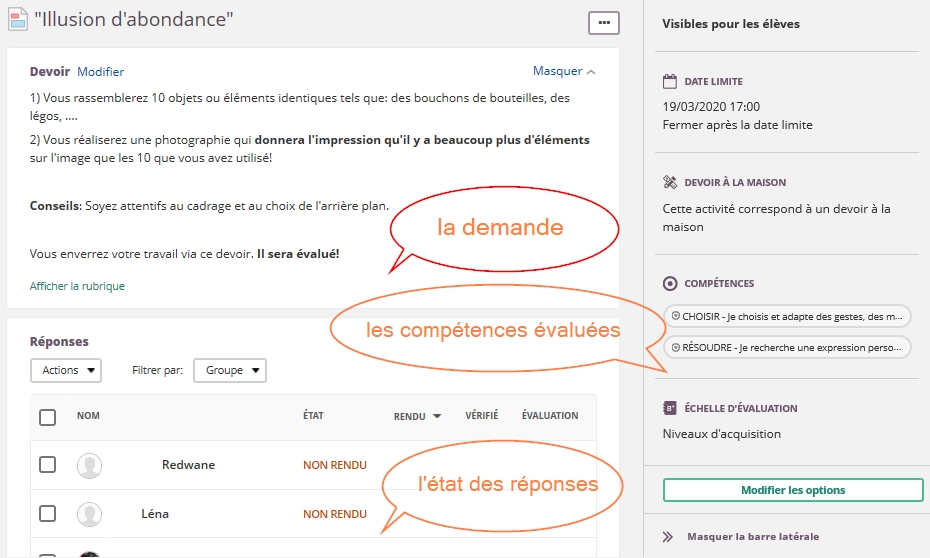Click the Compétences target icon
This screenshot has height=558, width=930.
670,284
